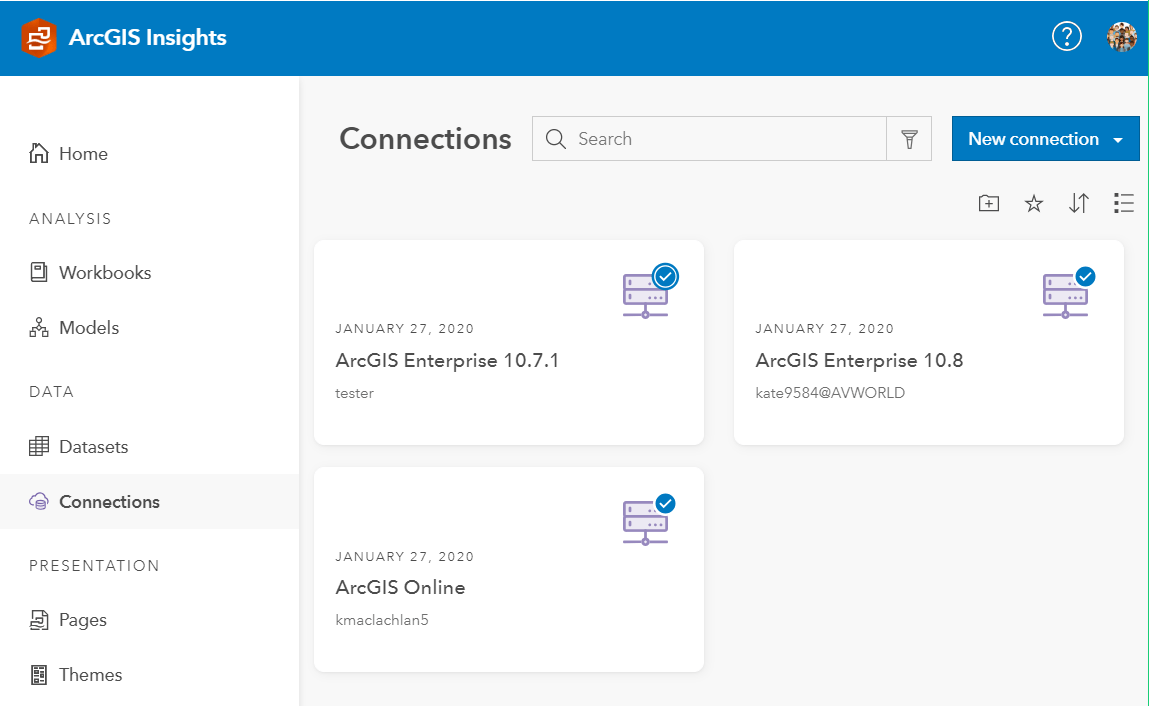1149x706 pixels.
Task: Click the ArcGIS Insights logo icon
Action: pyautogui.click(x=39, y=38)
